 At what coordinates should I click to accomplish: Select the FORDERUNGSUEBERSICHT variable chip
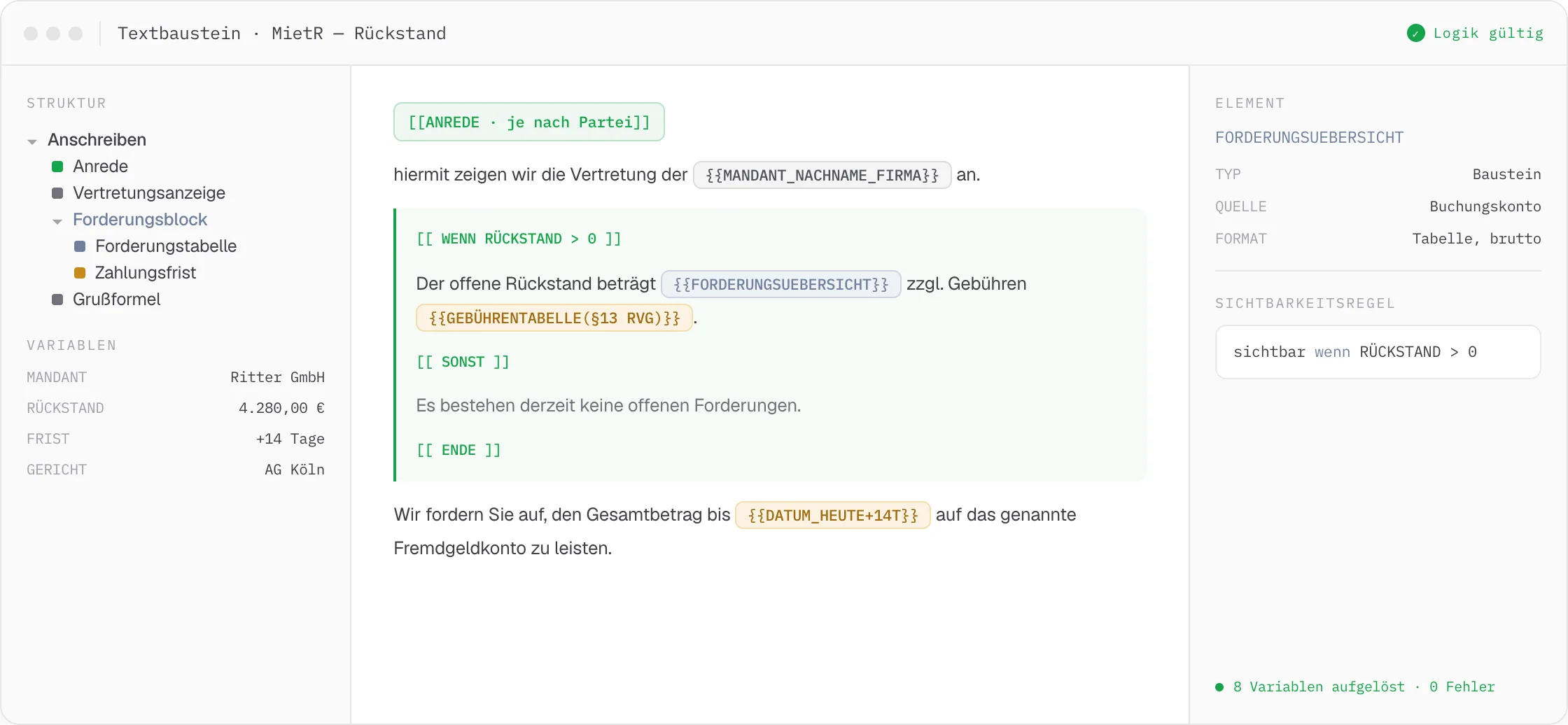click(781, 284)
